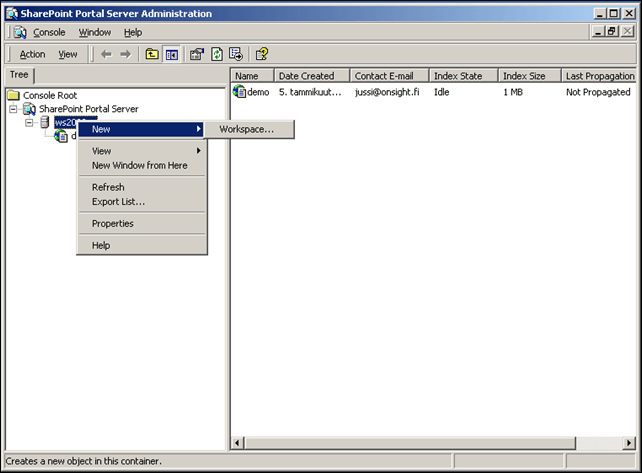Open the Console menu

click(x=49, y=32)
